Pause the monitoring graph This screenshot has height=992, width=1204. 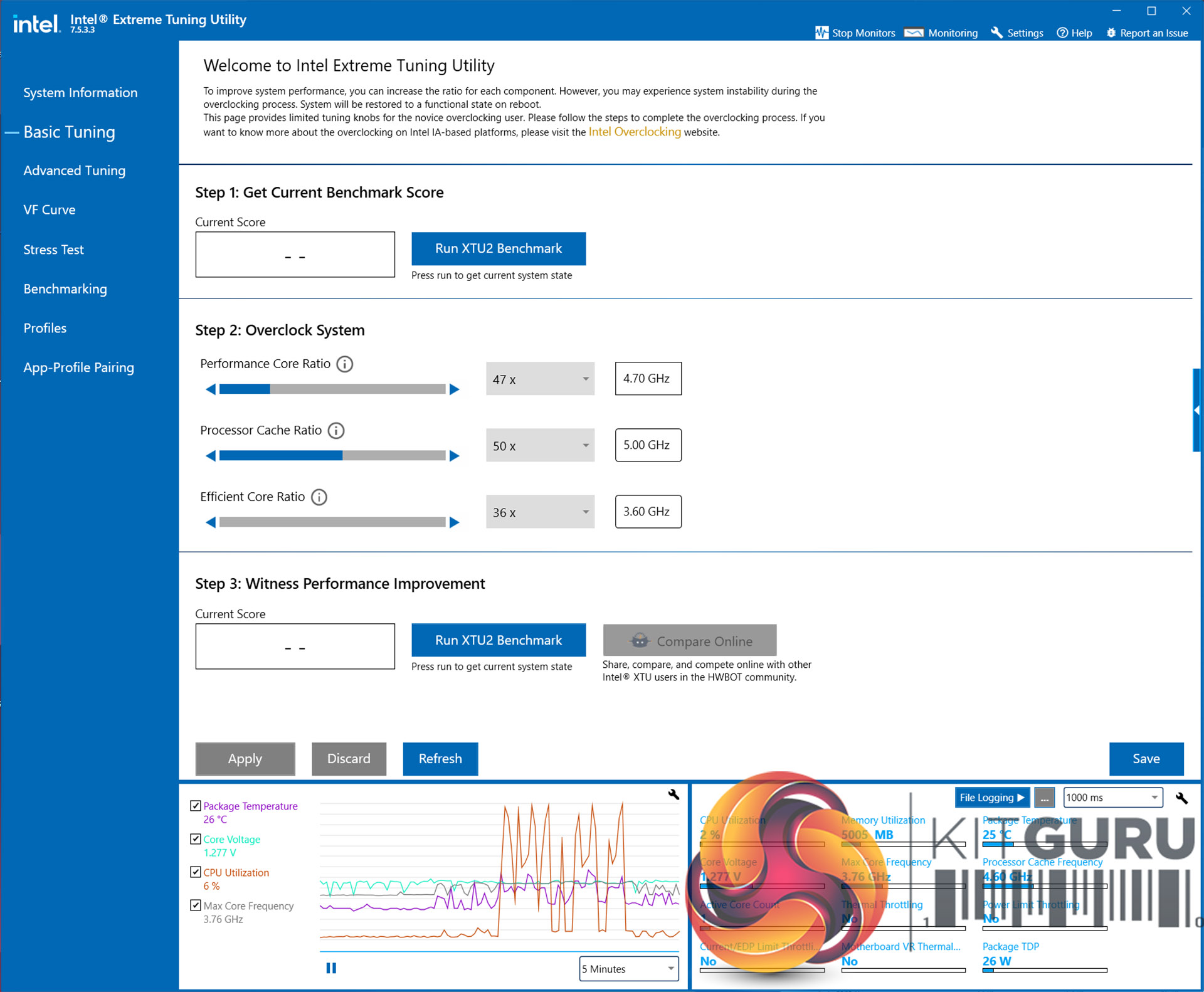[331, 968]
